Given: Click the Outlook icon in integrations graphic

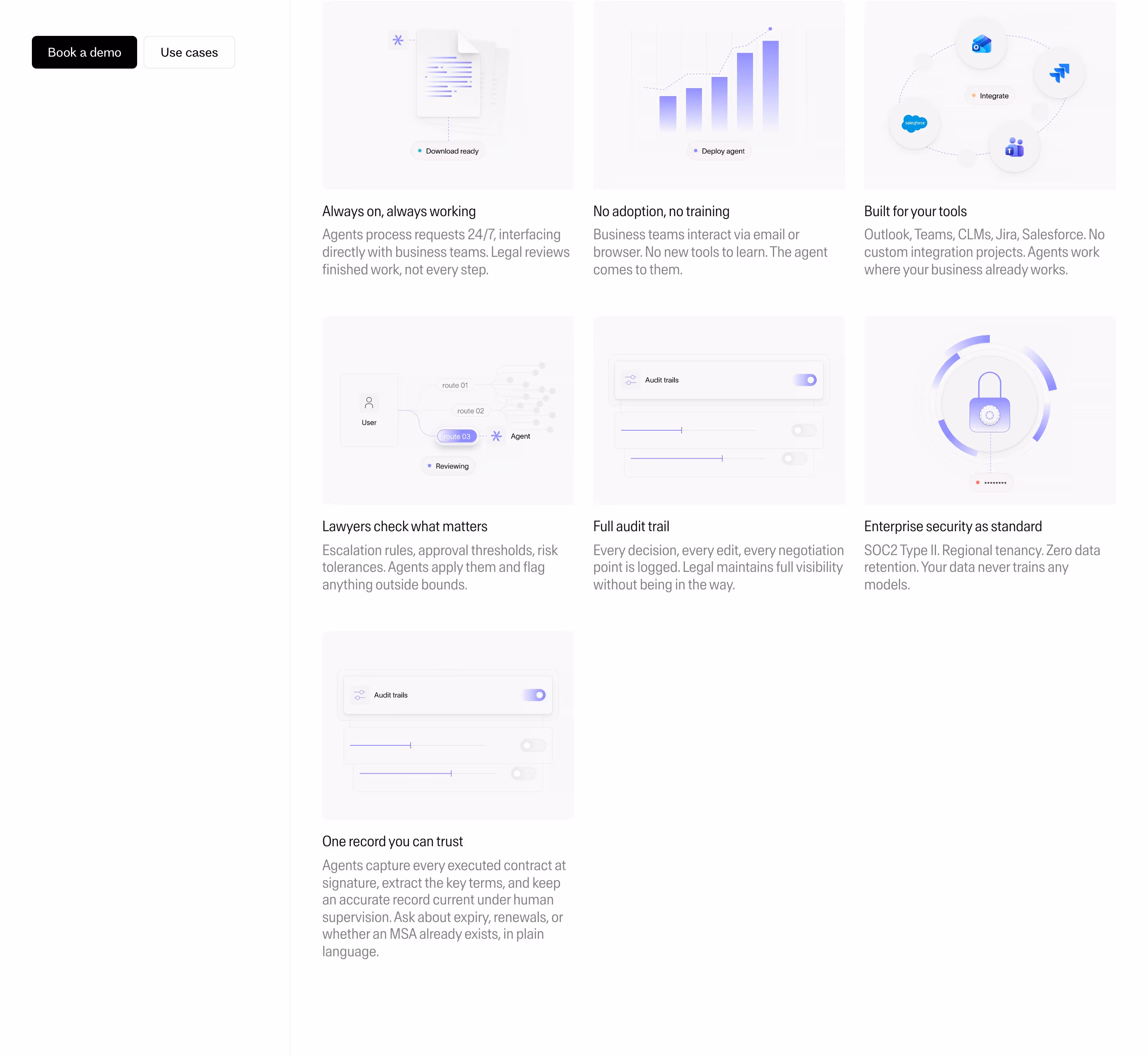Looking at the screenshot, I should pos(981,44).
